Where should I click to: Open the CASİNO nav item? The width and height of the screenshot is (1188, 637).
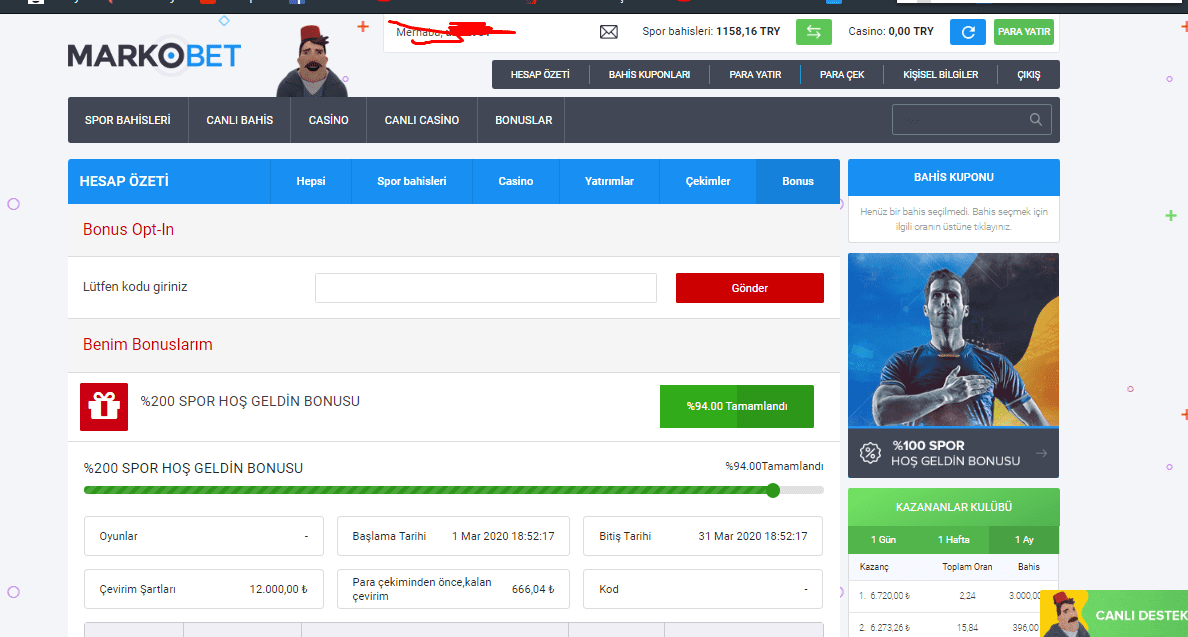pos(328,120)
